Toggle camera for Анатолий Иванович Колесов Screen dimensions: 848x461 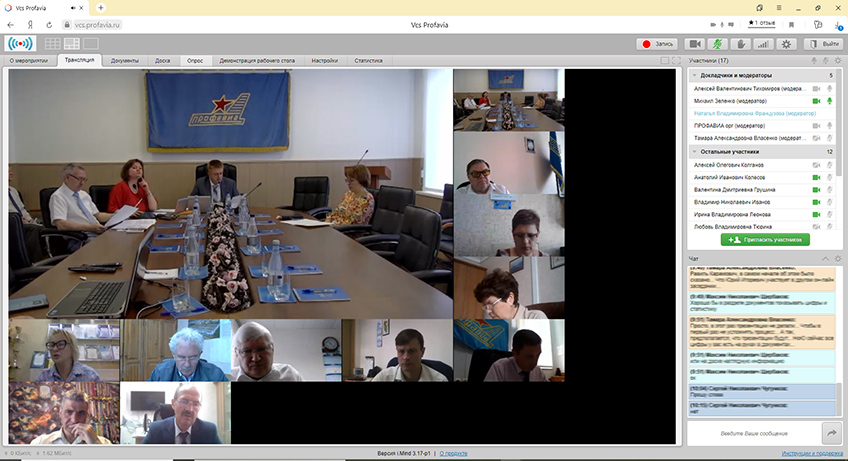(817, 177)
